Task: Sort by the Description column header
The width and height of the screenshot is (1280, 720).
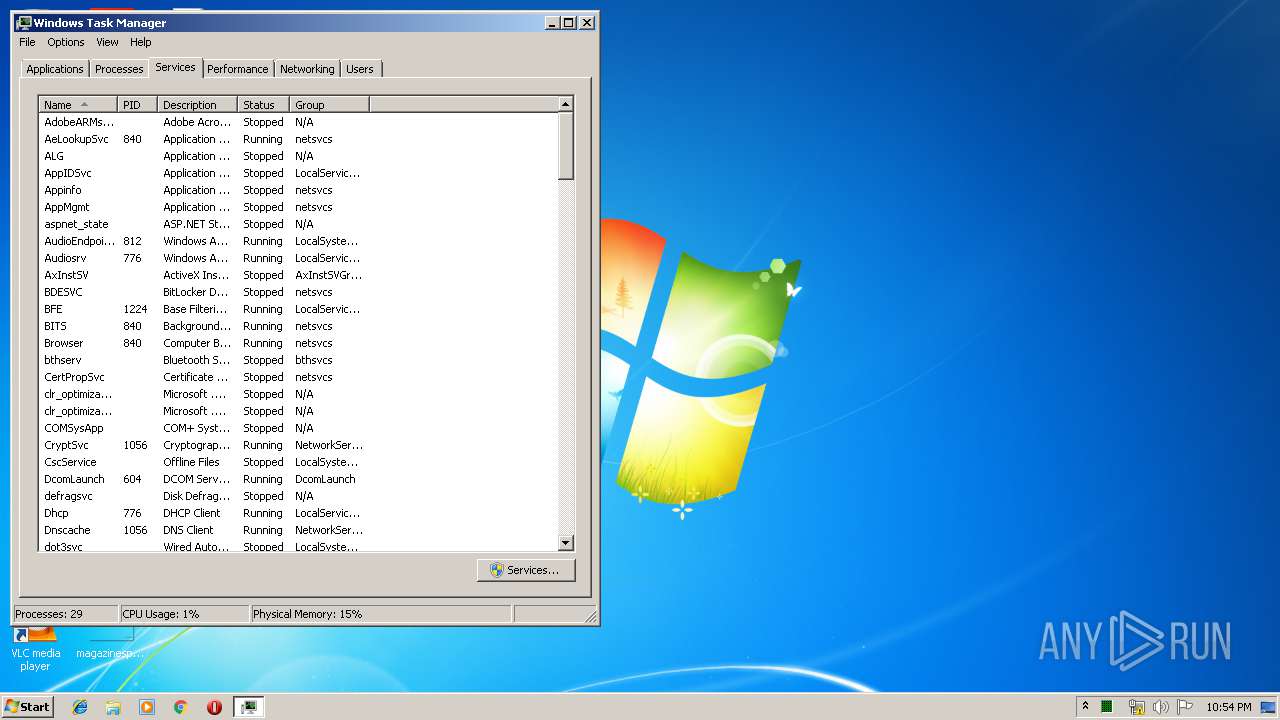Action: (x=198, y=104)
